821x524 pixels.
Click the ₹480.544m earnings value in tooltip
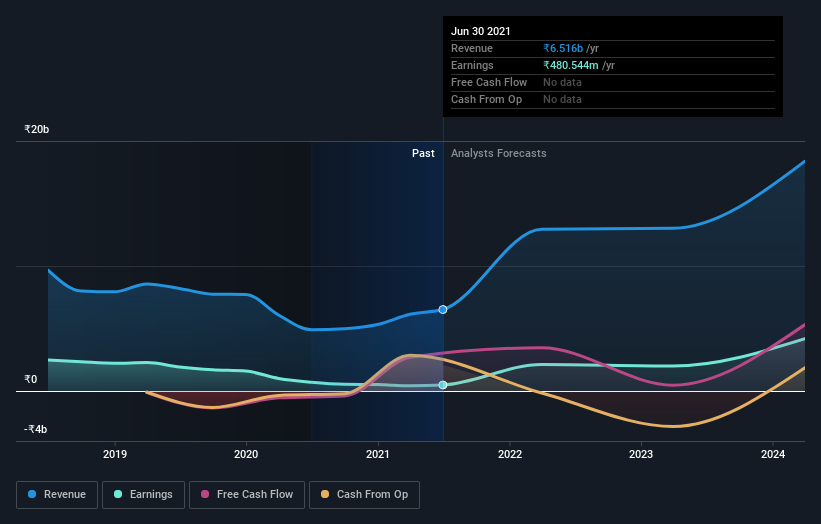(571, 65)
